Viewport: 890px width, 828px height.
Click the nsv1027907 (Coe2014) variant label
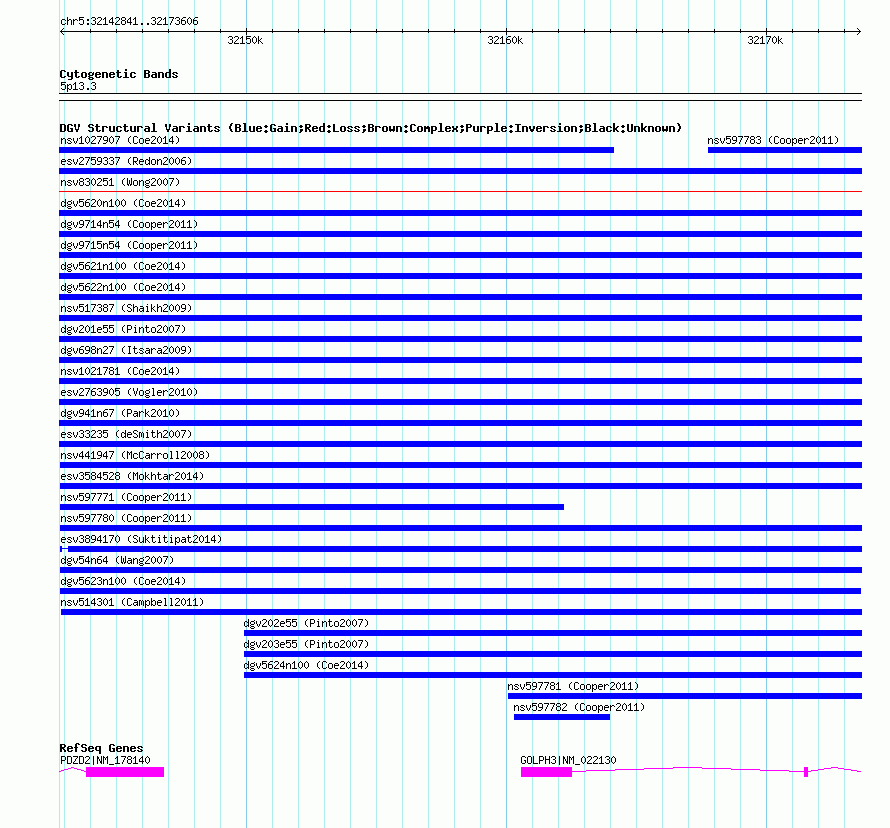tap(120, 140)
